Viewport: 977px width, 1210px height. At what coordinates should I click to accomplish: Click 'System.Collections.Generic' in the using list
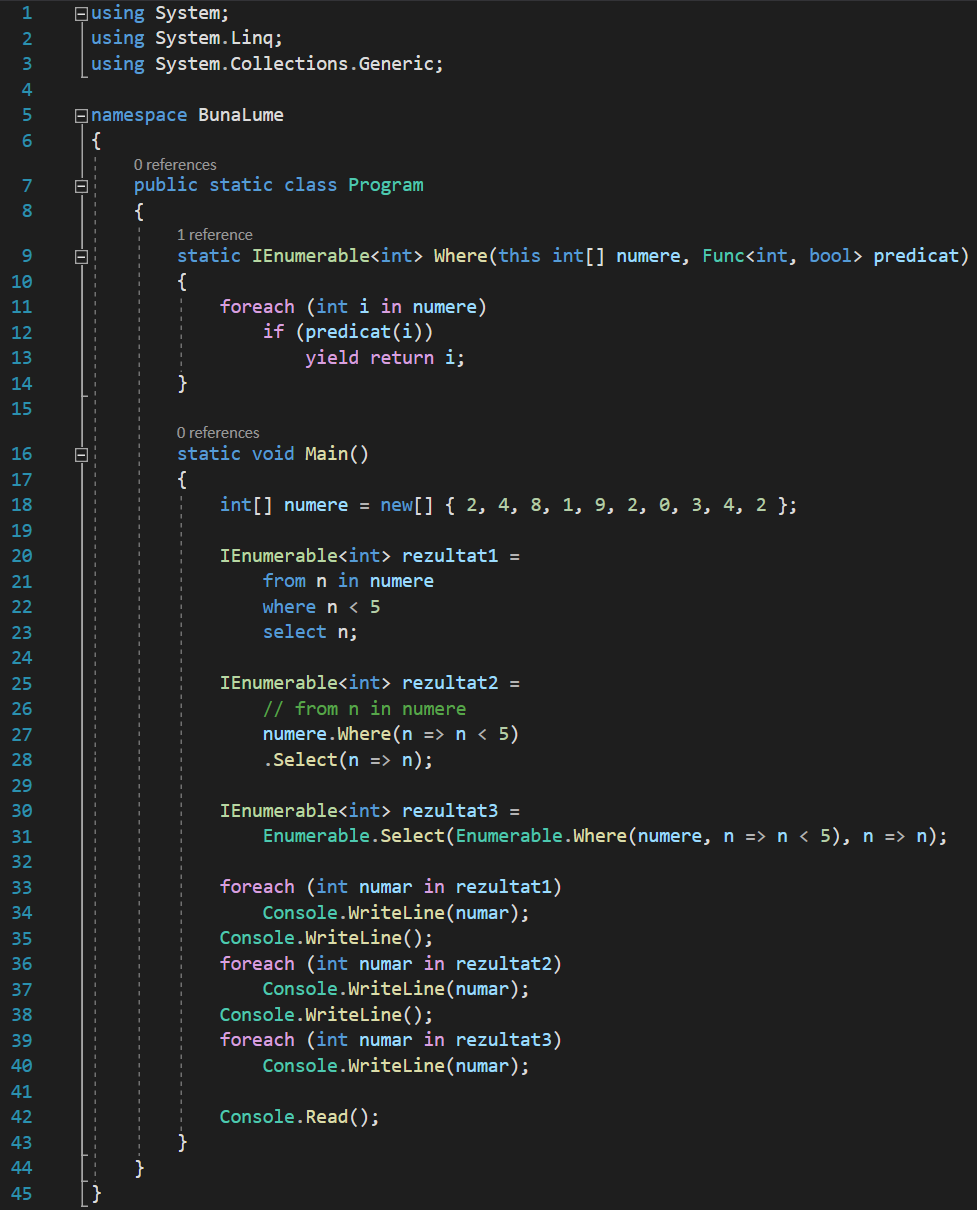coord(297,64)
